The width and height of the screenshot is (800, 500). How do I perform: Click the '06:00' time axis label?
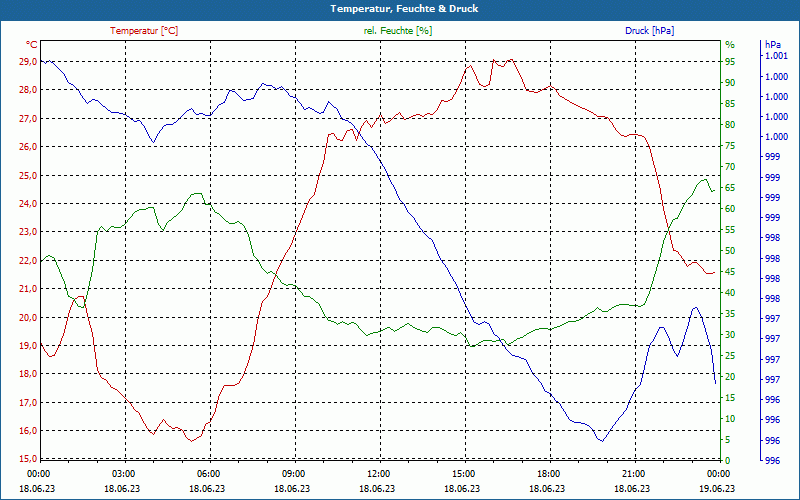(x=209, y=473)
